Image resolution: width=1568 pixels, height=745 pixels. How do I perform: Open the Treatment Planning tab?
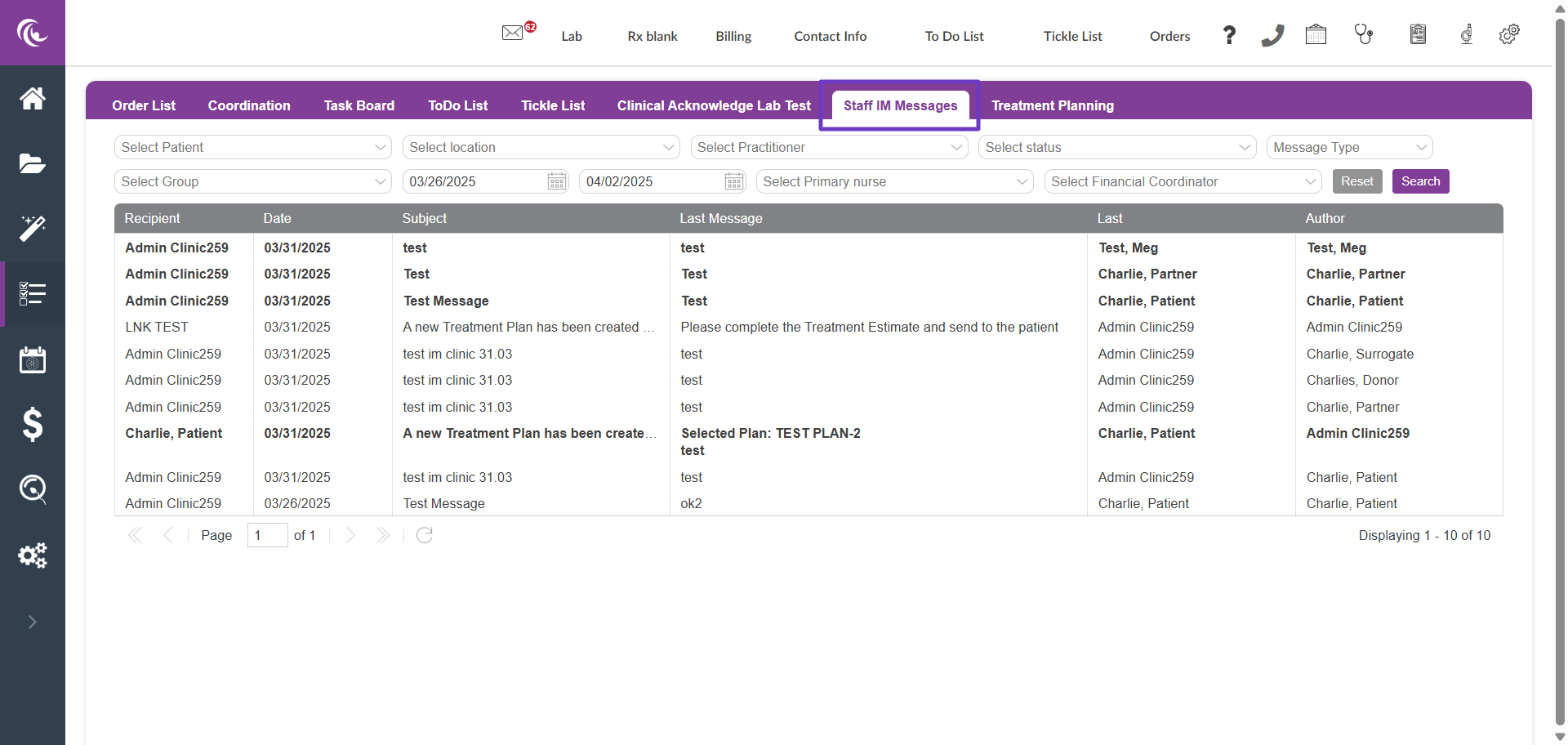[x=1052, y=105]
